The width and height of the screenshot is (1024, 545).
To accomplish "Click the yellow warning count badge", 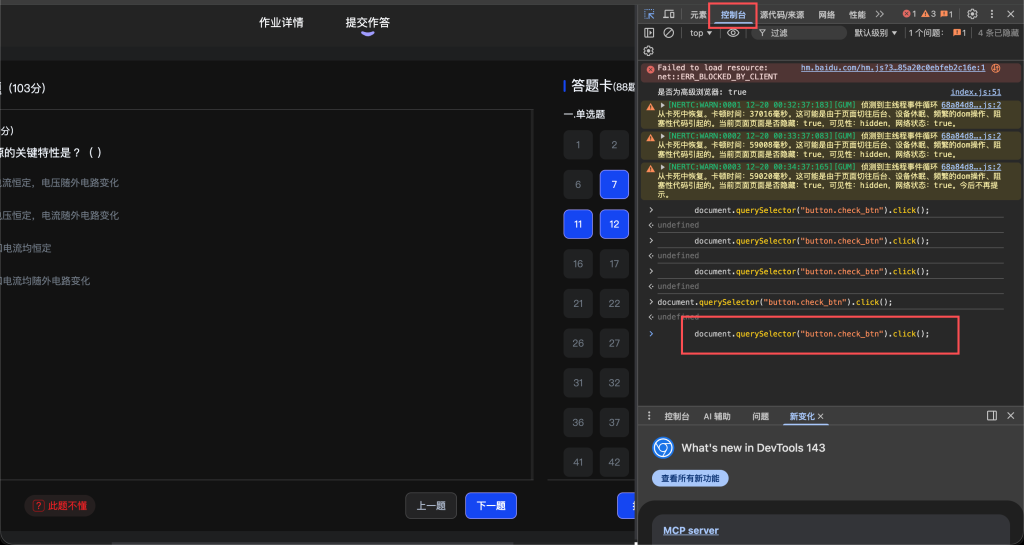I will pos(928,14).
